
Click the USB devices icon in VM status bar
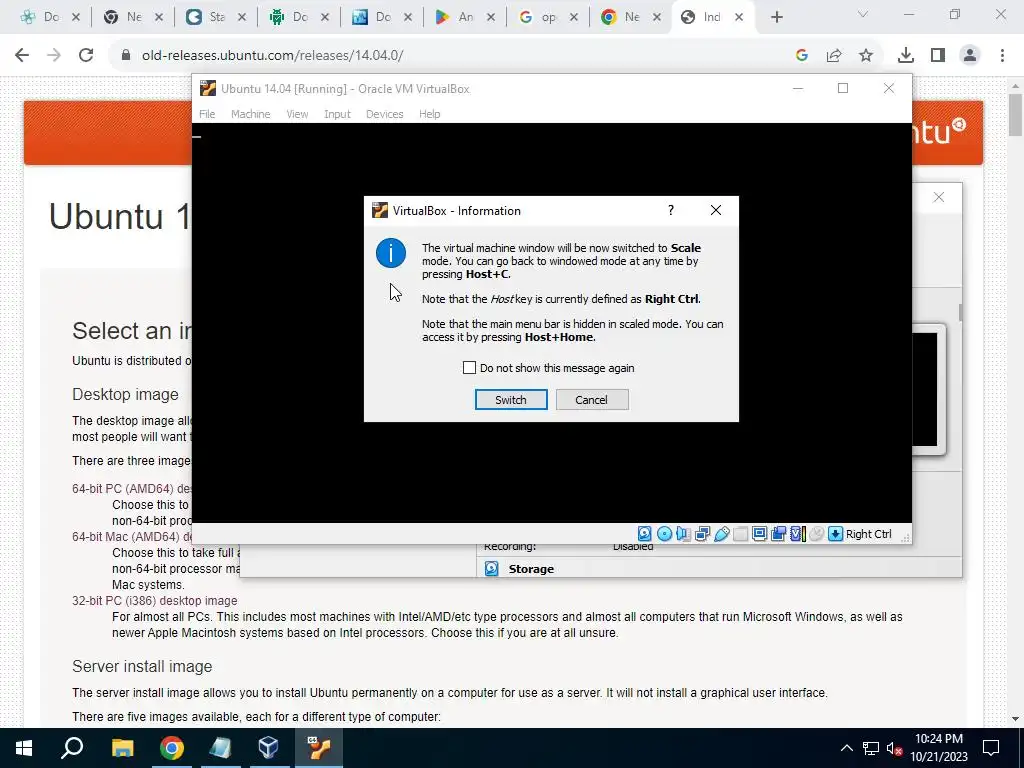pos(721,534)
